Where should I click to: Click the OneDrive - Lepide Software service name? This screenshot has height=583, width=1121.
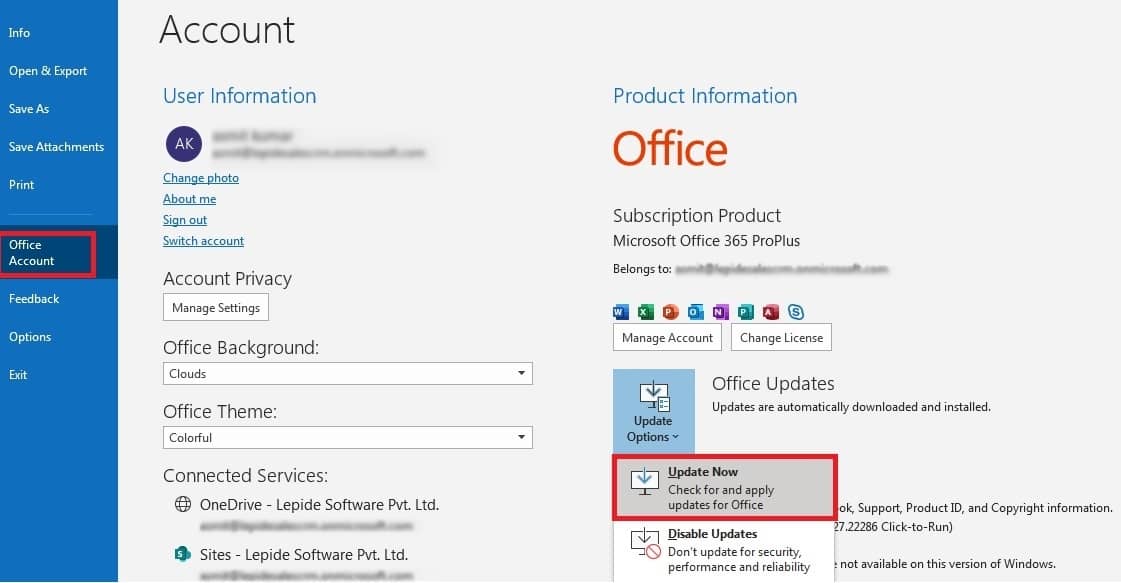pyautogui.click(x=320, y=505)
